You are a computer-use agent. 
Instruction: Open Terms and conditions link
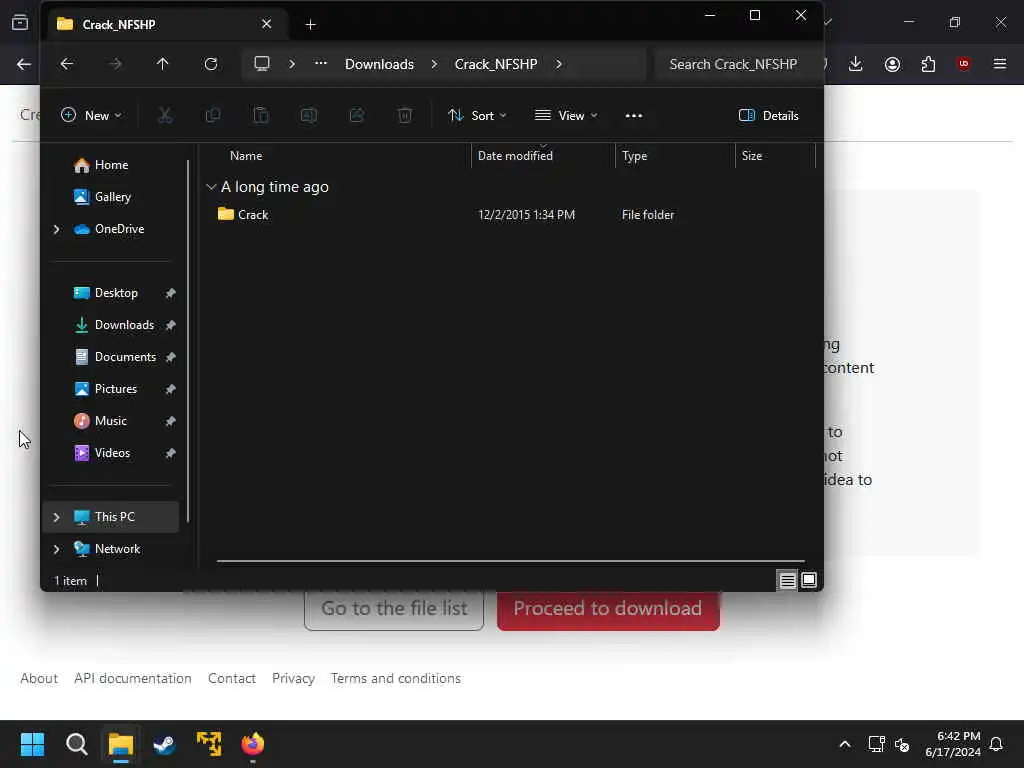(x=396, y=679)
